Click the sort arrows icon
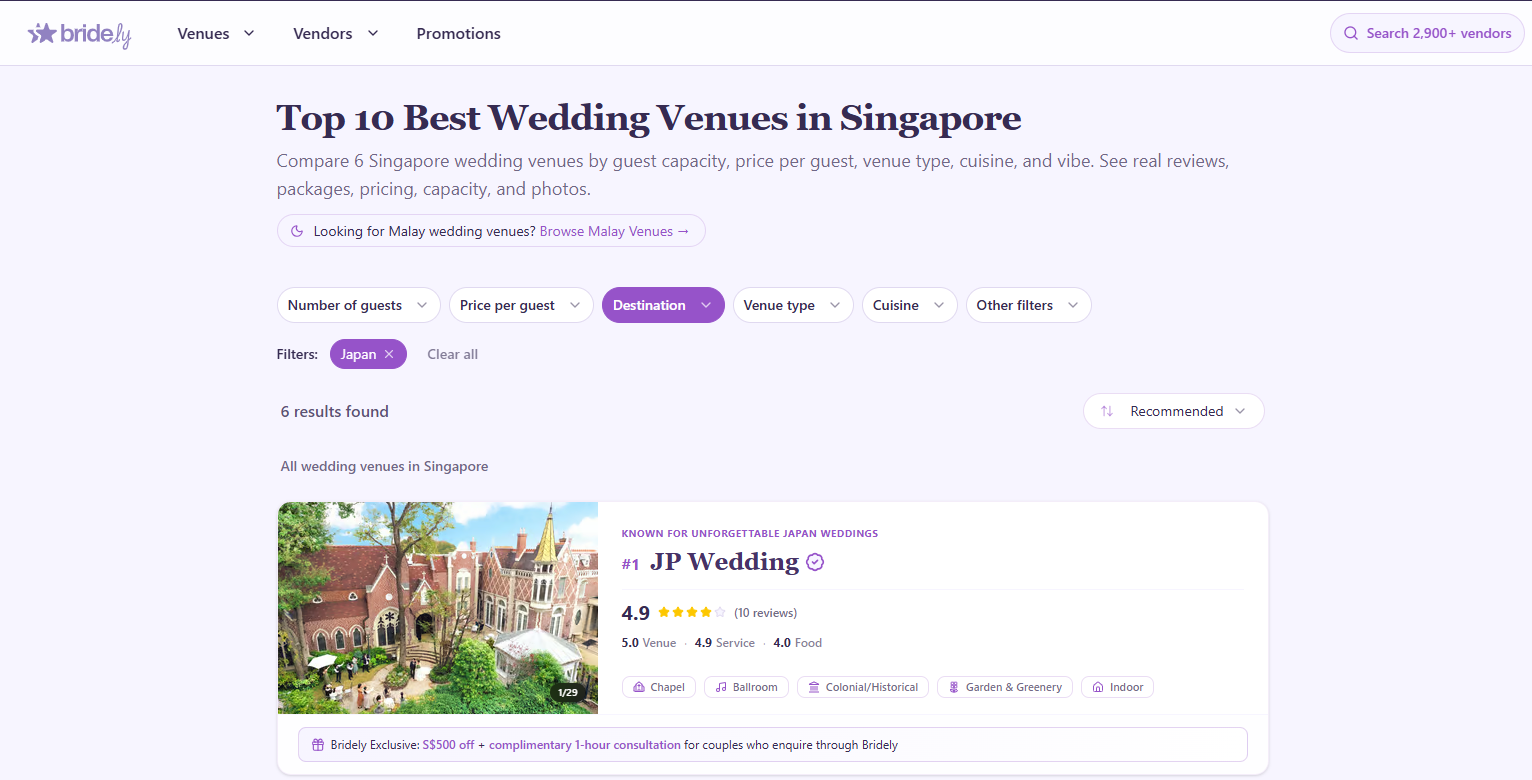The width and height of the screenshot is (1532, 780). (1107, 411)
